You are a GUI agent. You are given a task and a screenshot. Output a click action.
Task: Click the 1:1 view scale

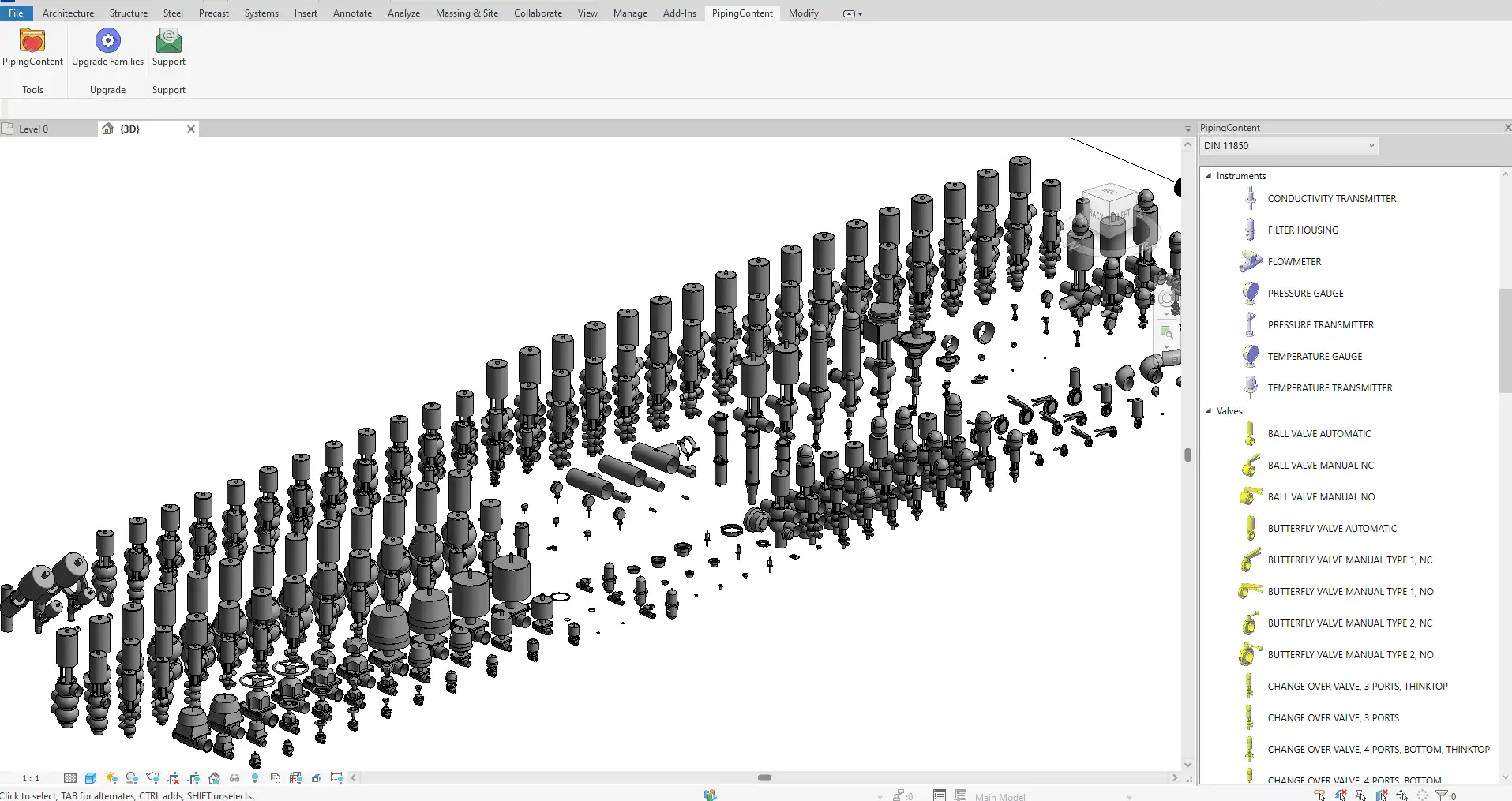click(x=31, y=778)
